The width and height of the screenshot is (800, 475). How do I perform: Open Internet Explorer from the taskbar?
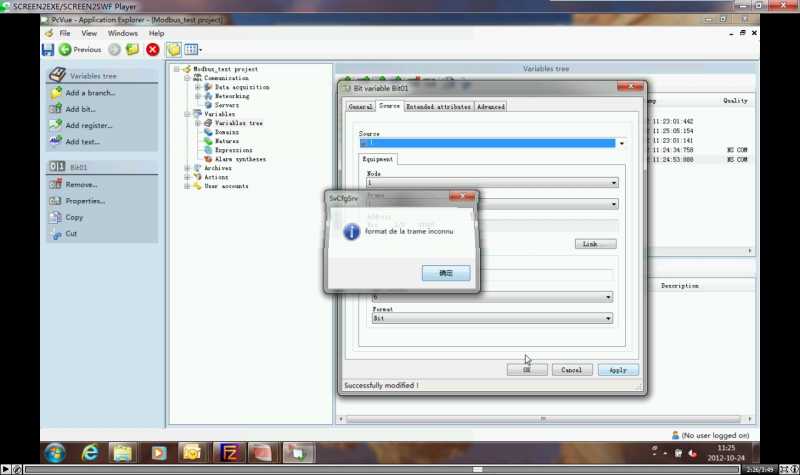tap(90, 453)
